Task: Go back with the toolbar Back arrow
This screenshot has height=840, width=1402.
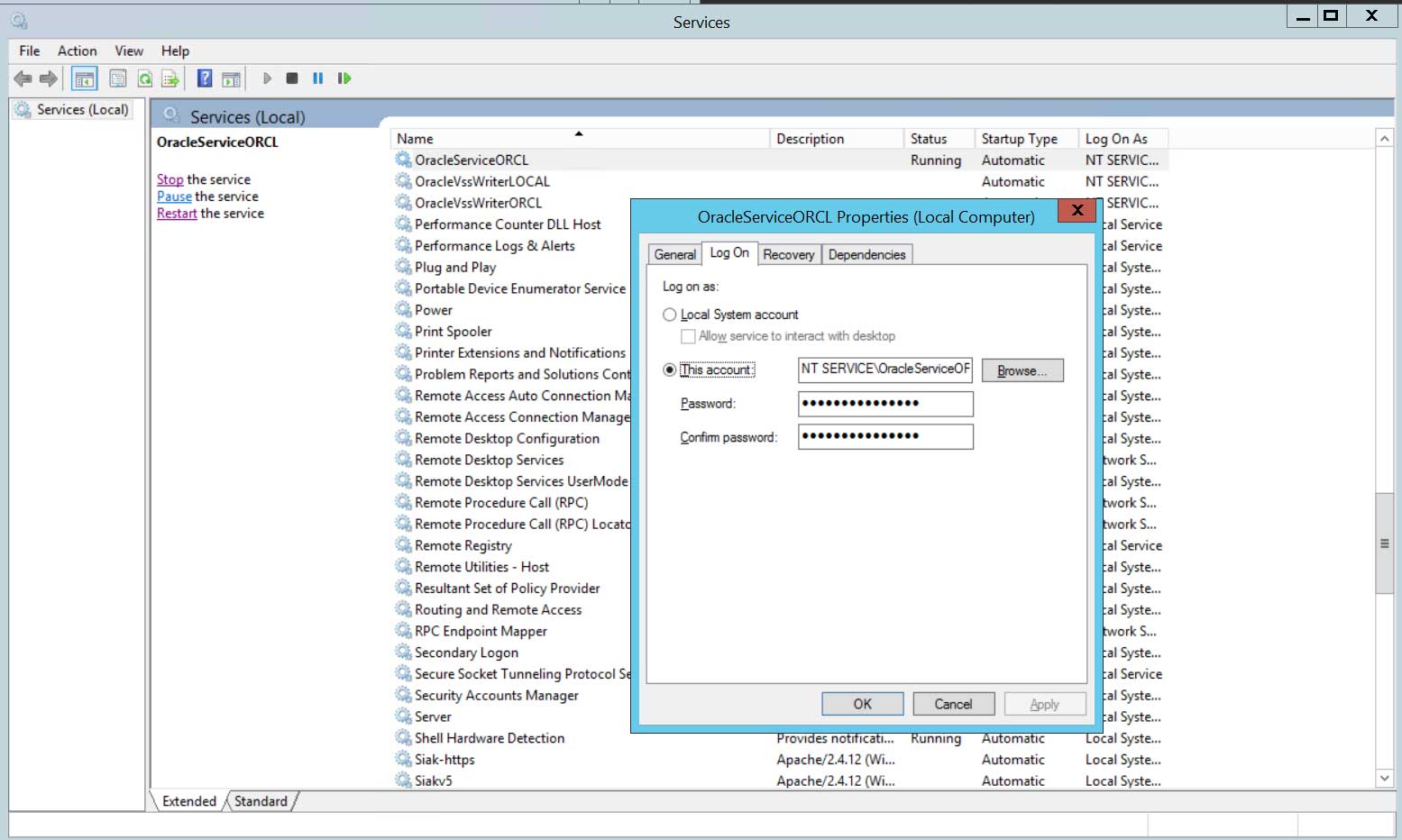Action: pos(23,79)
